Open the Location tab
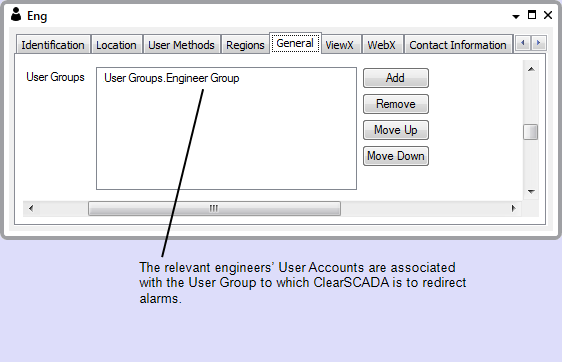Viewport: 562px width, 362px height. (x=116, y=45)
